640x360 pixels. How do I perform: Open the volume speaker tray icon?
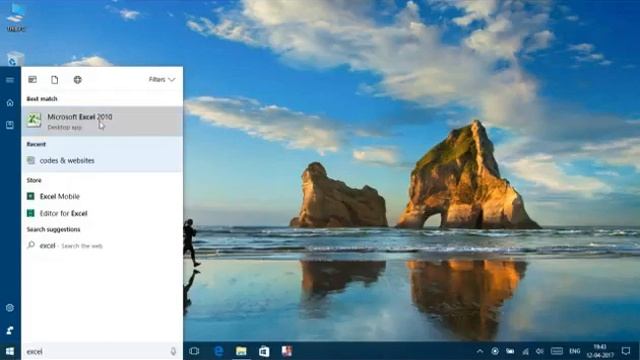[540, 351]
